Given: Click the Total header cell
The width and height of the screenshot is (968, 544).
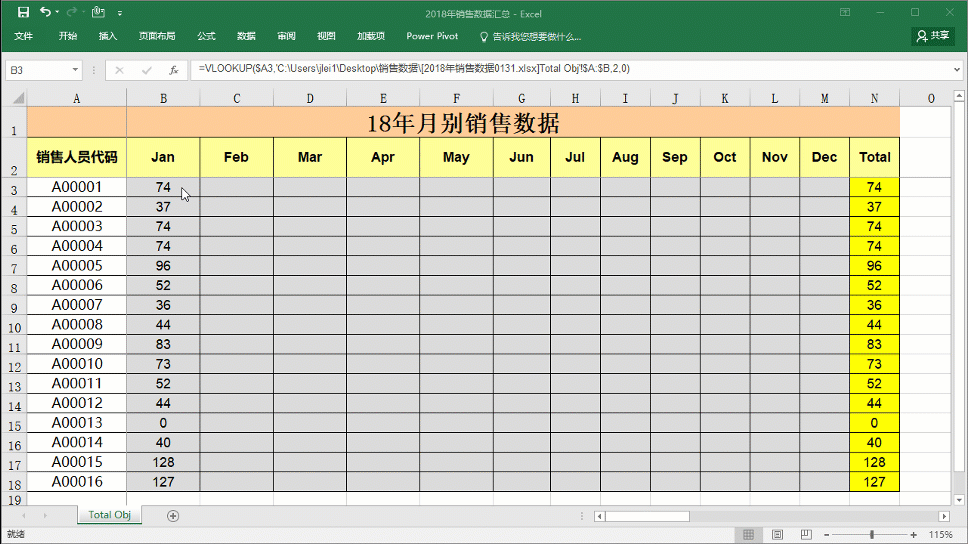Looking at the screenshot, I should click(874, 157).
